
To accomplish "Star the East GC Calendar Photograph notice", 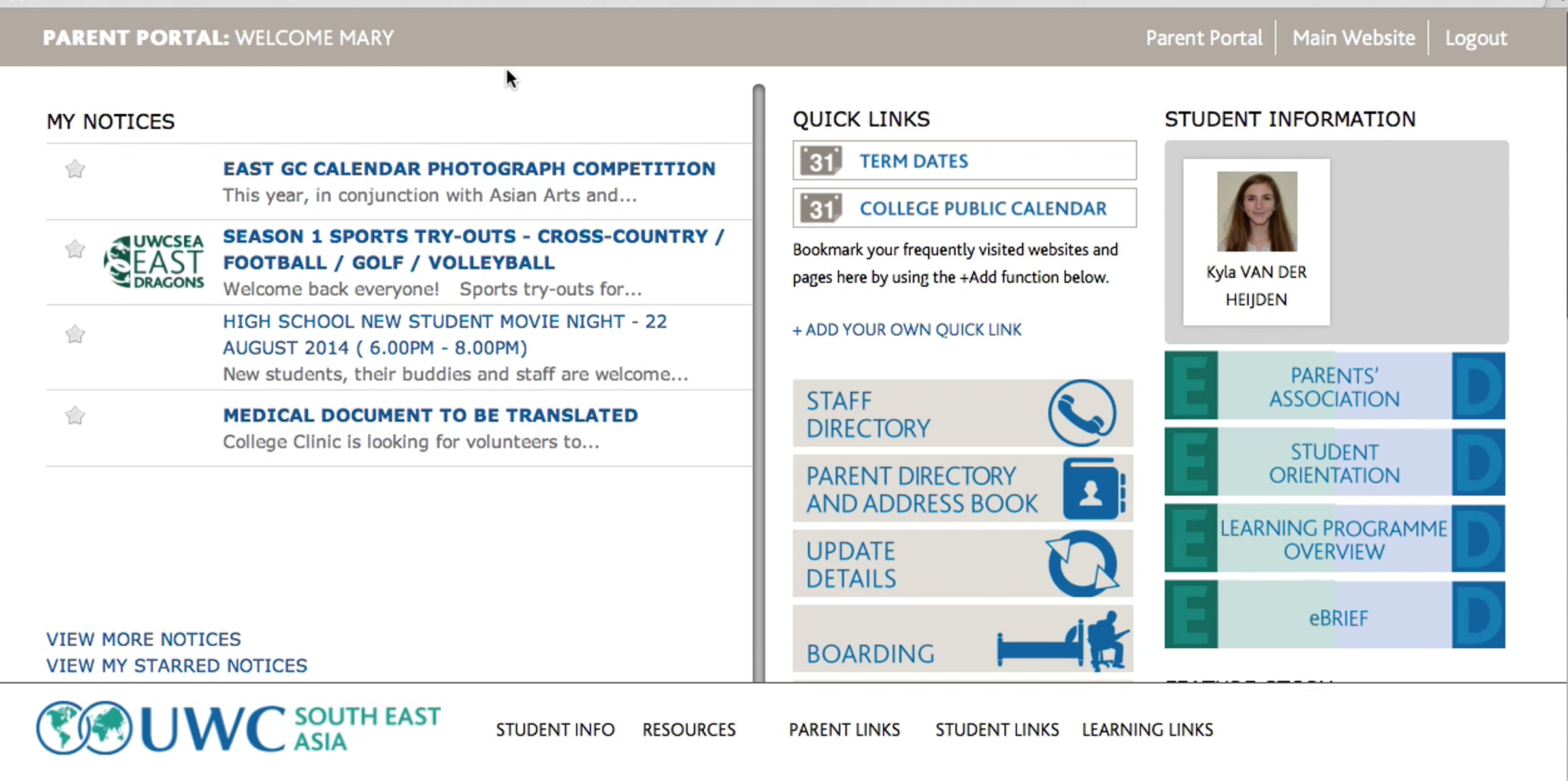I will point(75,169).
